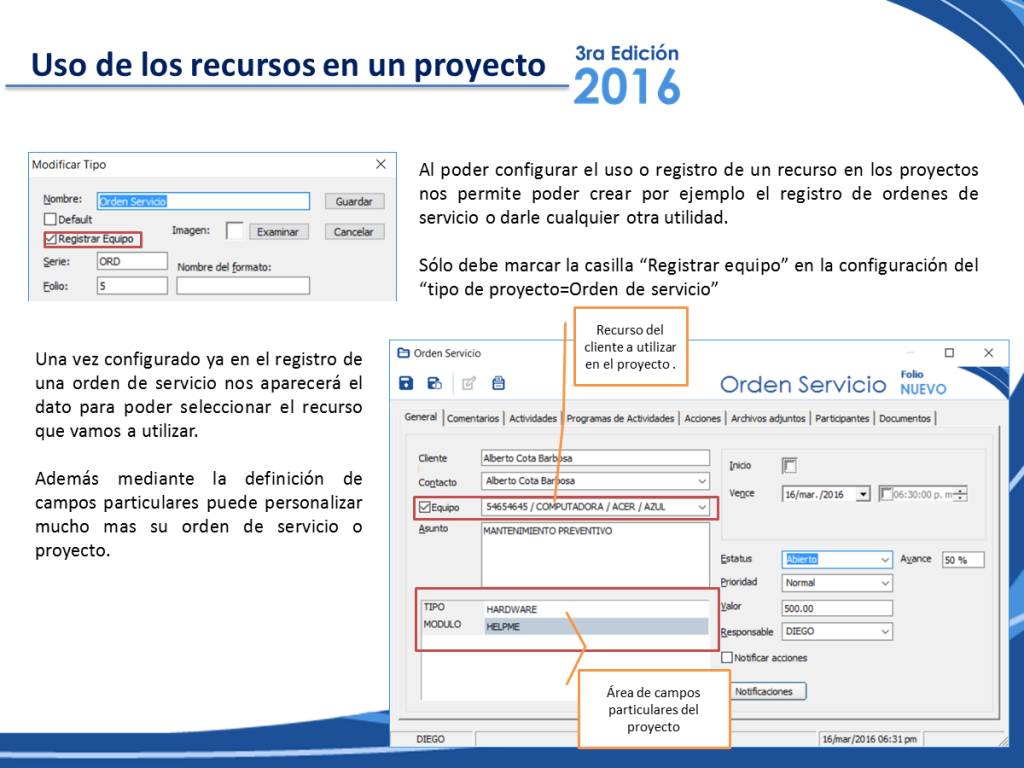Click the Serie field containing ORD

132,261
